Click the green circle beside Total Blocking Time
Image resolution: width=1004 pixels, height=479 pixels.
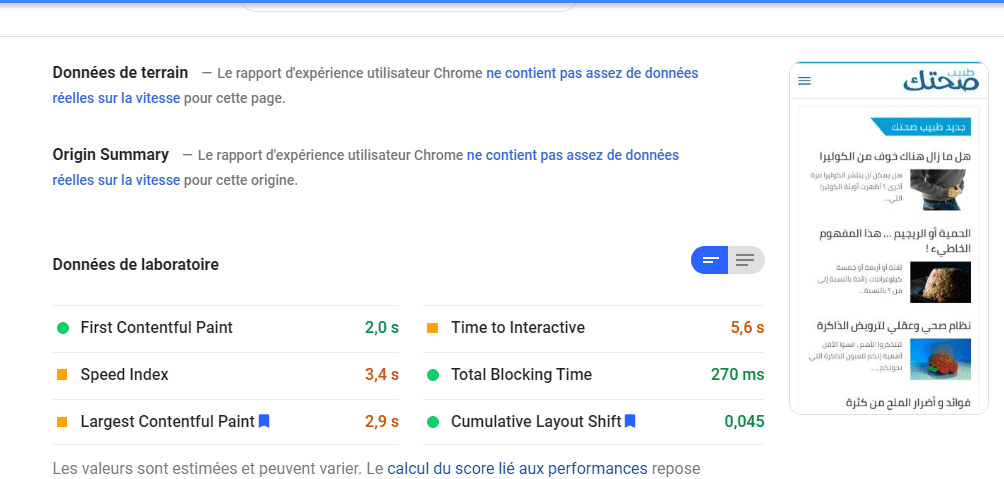(x=433, y=375)
